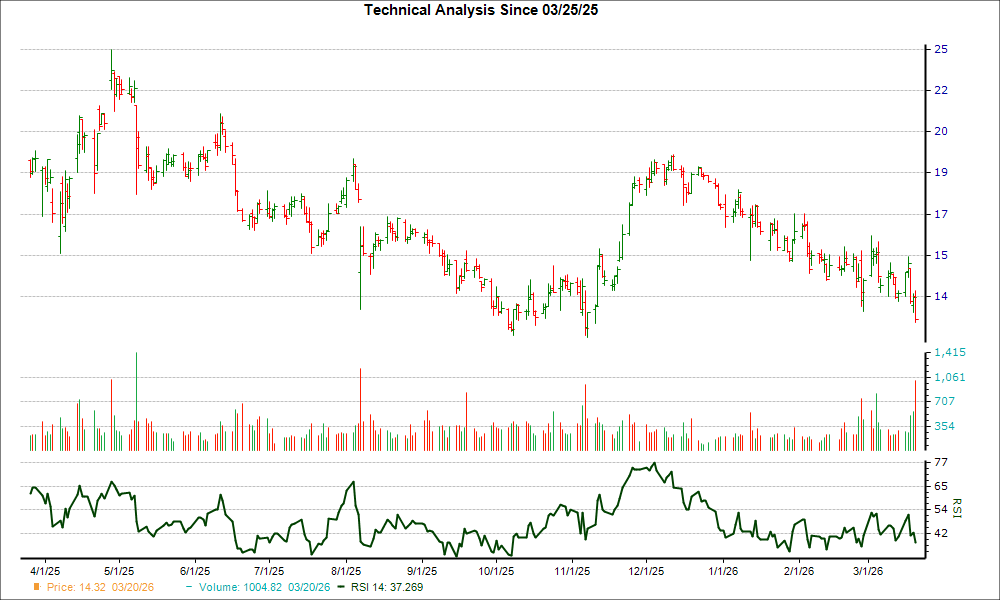Viewport: 1000px width, 600px height.
Task: Select the vertical RSI panel label
Action: point(957,508)
